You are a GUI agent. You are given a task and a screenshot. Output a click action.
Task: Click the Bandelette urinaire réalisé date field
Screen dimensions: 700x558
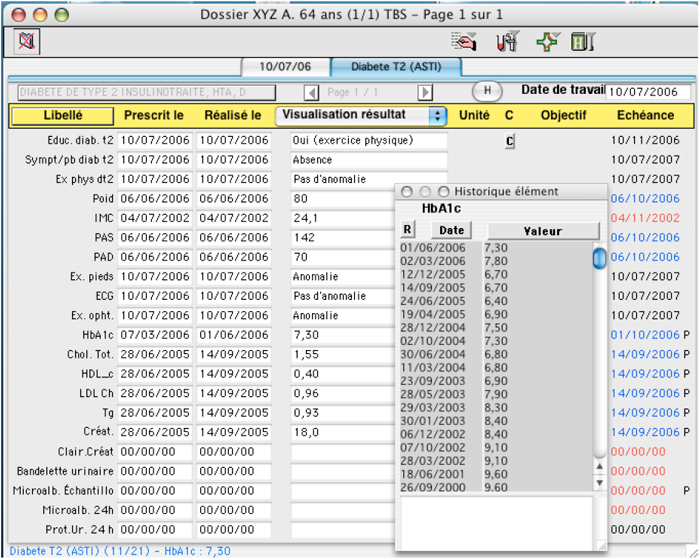233,471
